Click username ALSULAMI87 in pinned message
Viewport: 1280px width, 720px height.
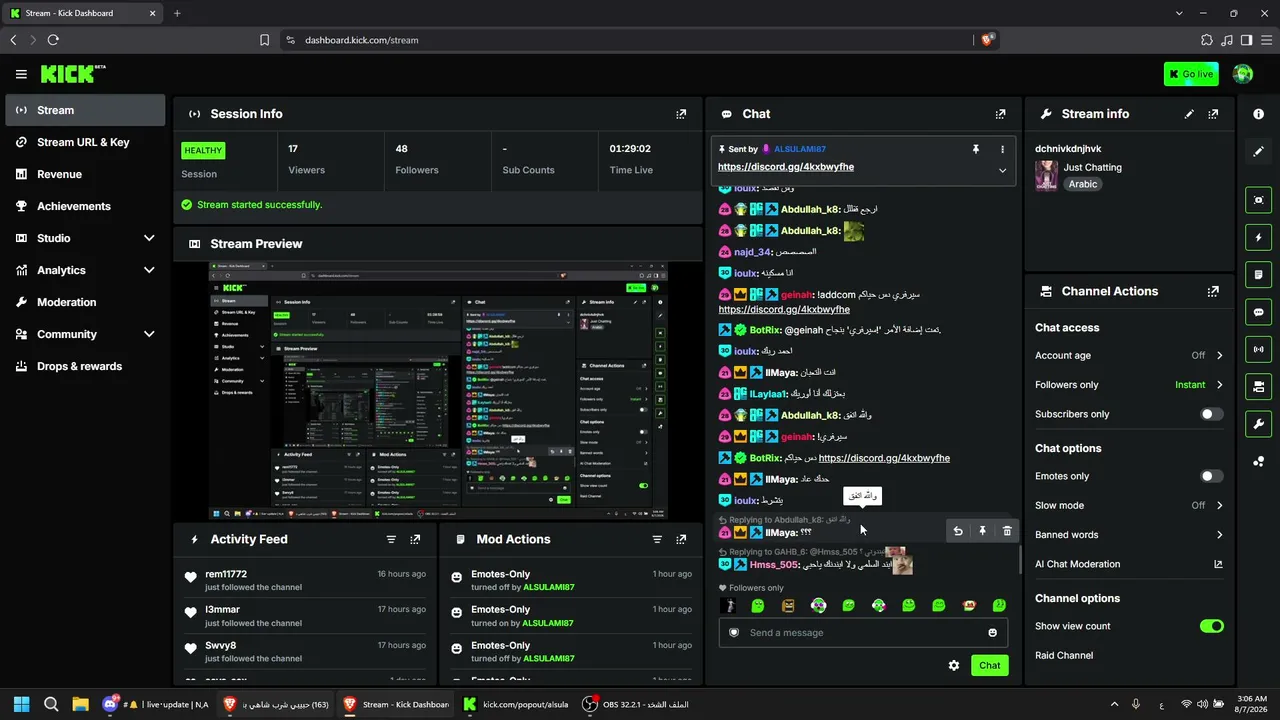pos(800,149)
